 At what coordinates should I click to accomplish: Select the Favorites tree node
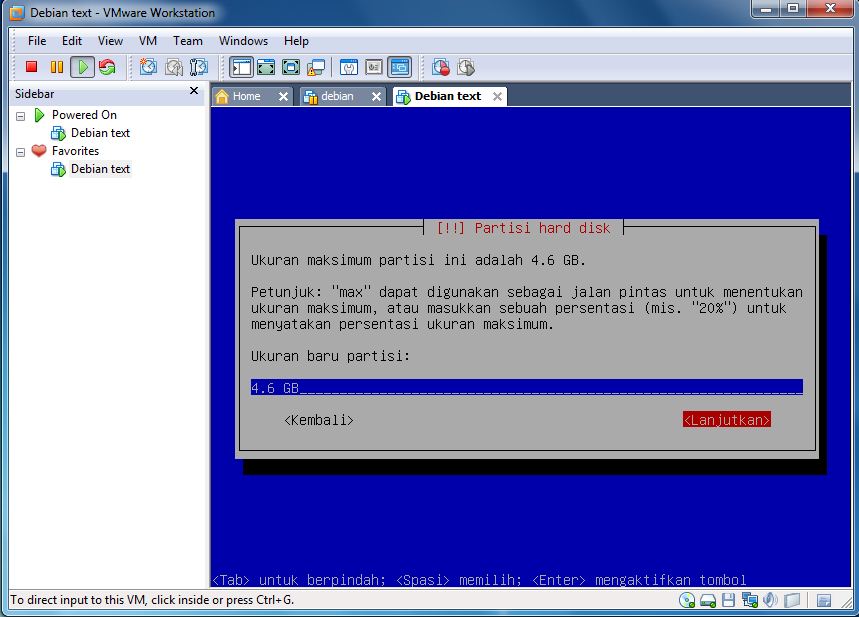pos(75,151)
